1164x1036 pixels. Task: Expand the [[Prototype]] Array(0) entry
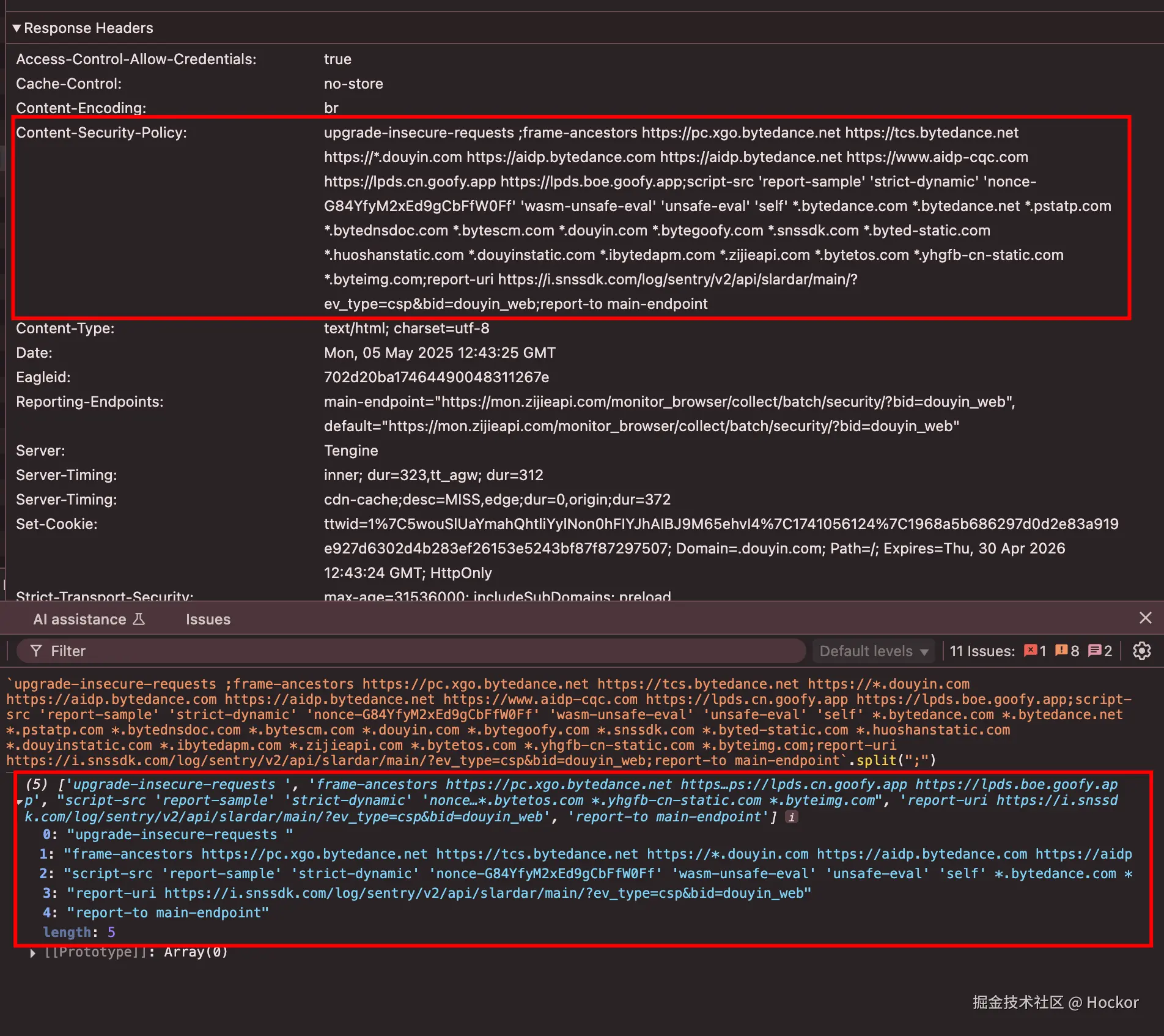[x=32, y=952]
